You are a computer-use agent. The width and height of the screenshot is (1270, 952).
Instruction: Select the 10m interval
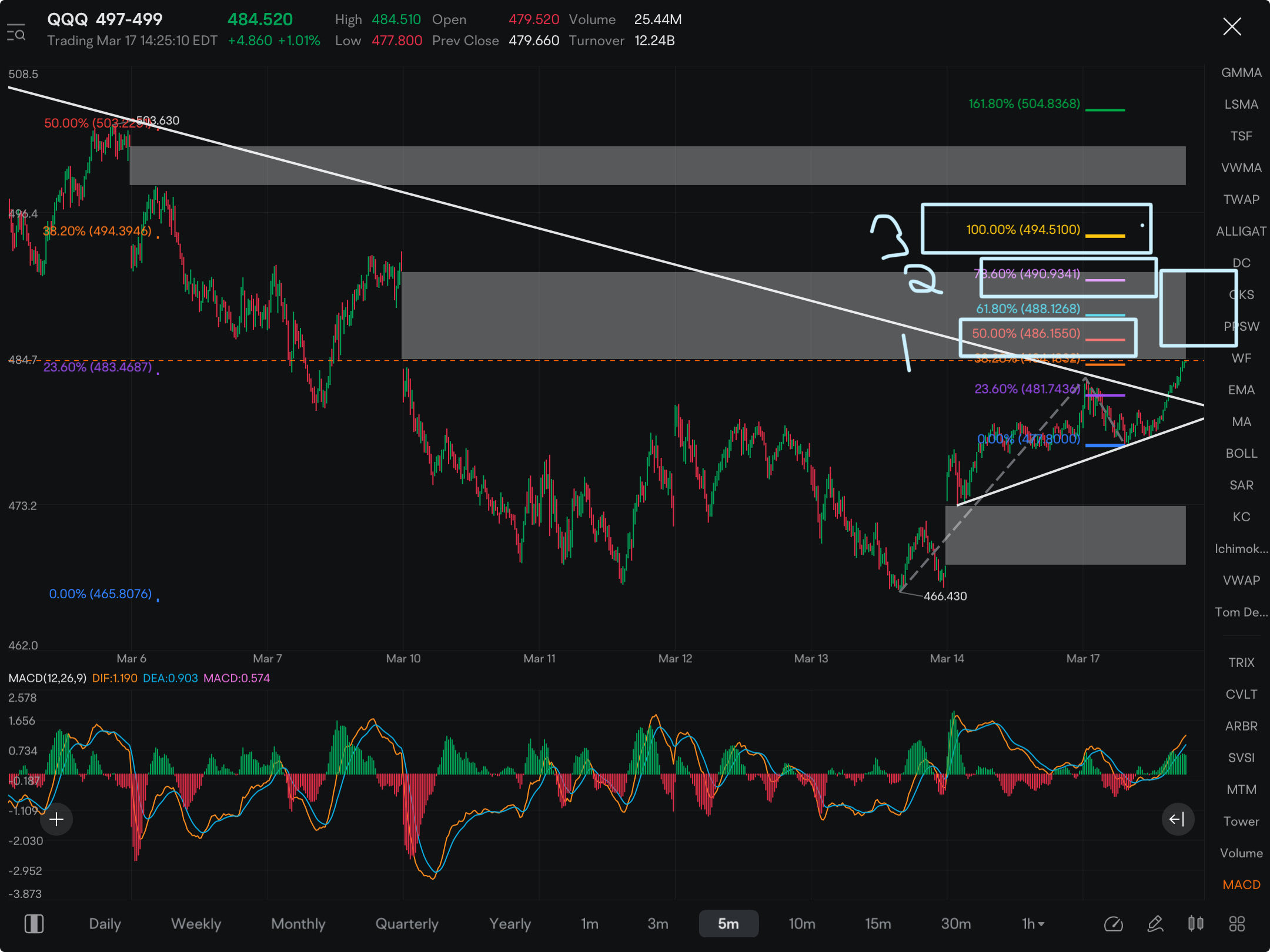point(802,924)
